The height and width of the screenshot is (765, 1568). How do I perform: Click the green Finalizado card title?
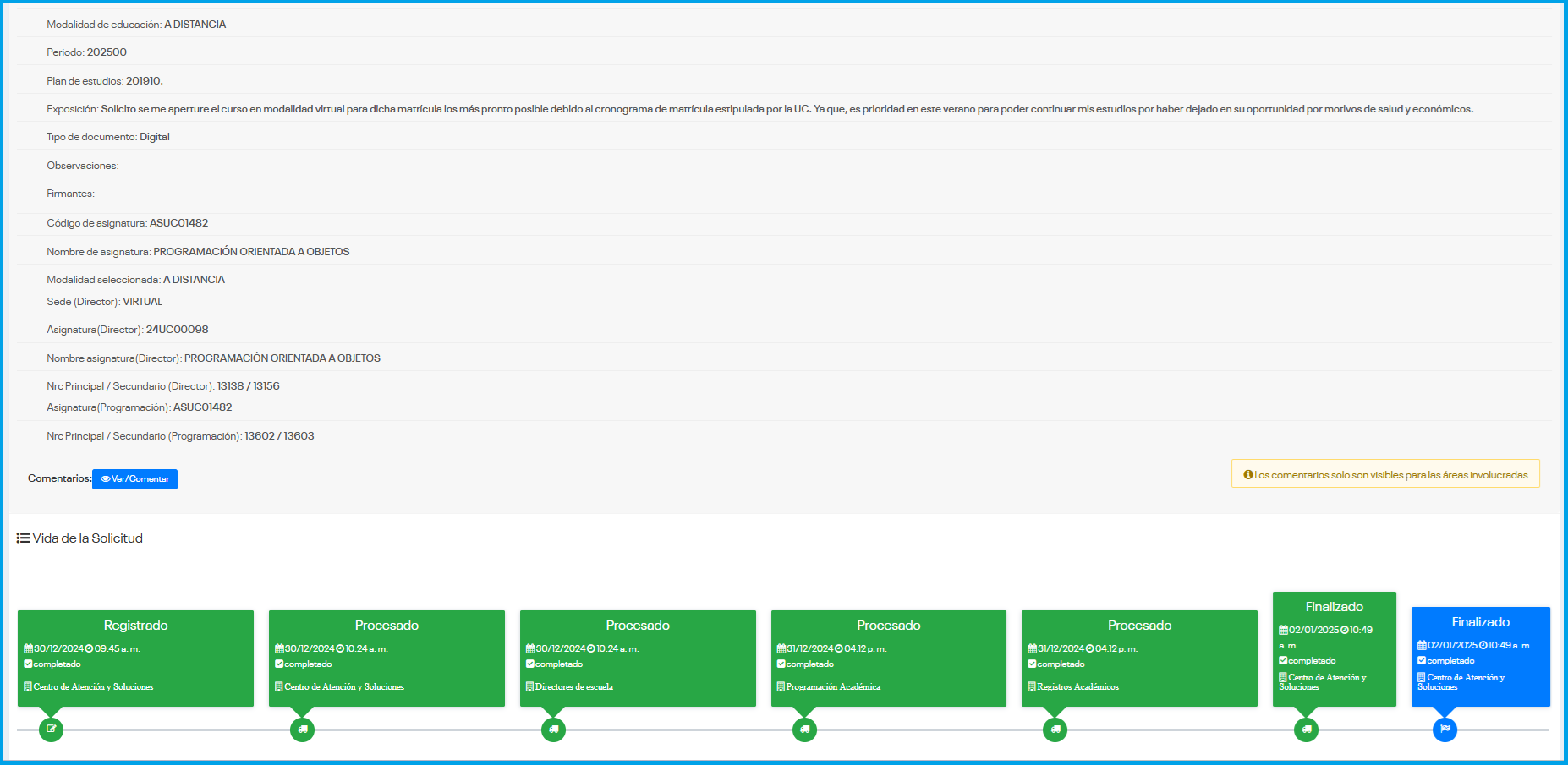(x=1334, y=607)
